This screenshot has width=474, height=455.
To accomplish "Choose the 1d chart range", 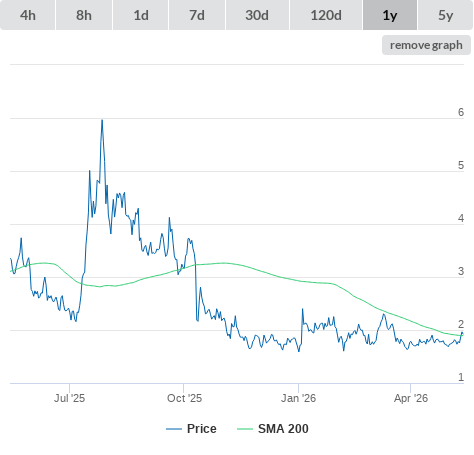I will tap(141, 15).
